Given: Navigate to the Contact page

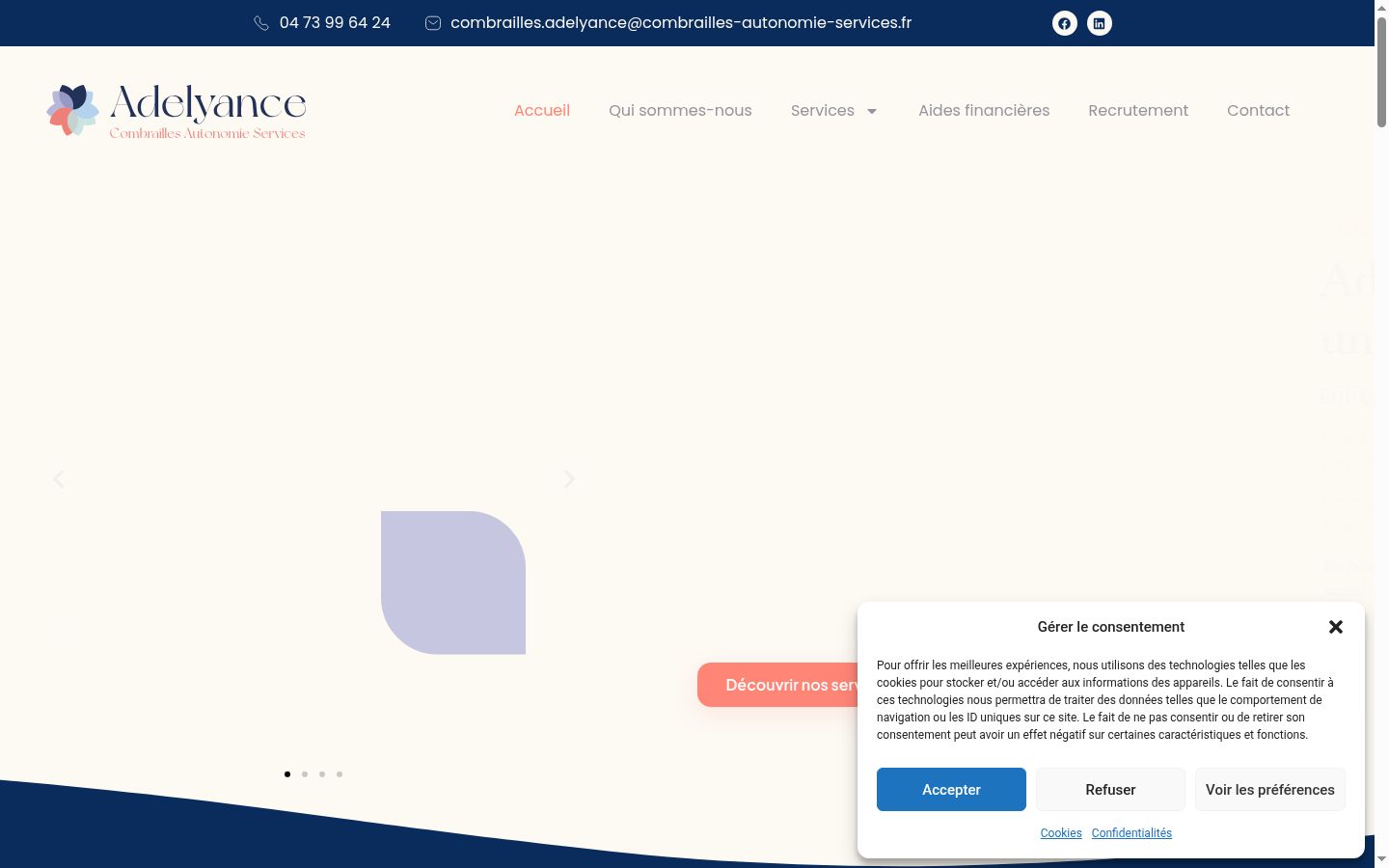Looking at the screenshot, I should tap(1258, 111).
